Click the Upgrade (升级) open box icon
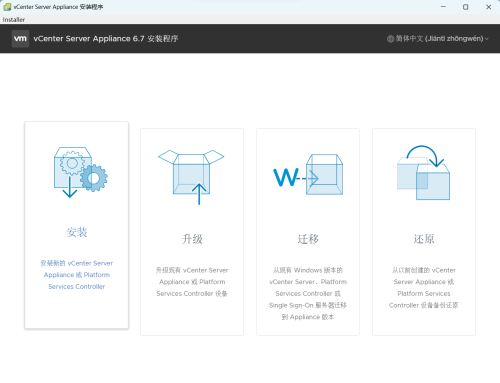The height and width of the screenshot is (383, 500). (191, 177)
